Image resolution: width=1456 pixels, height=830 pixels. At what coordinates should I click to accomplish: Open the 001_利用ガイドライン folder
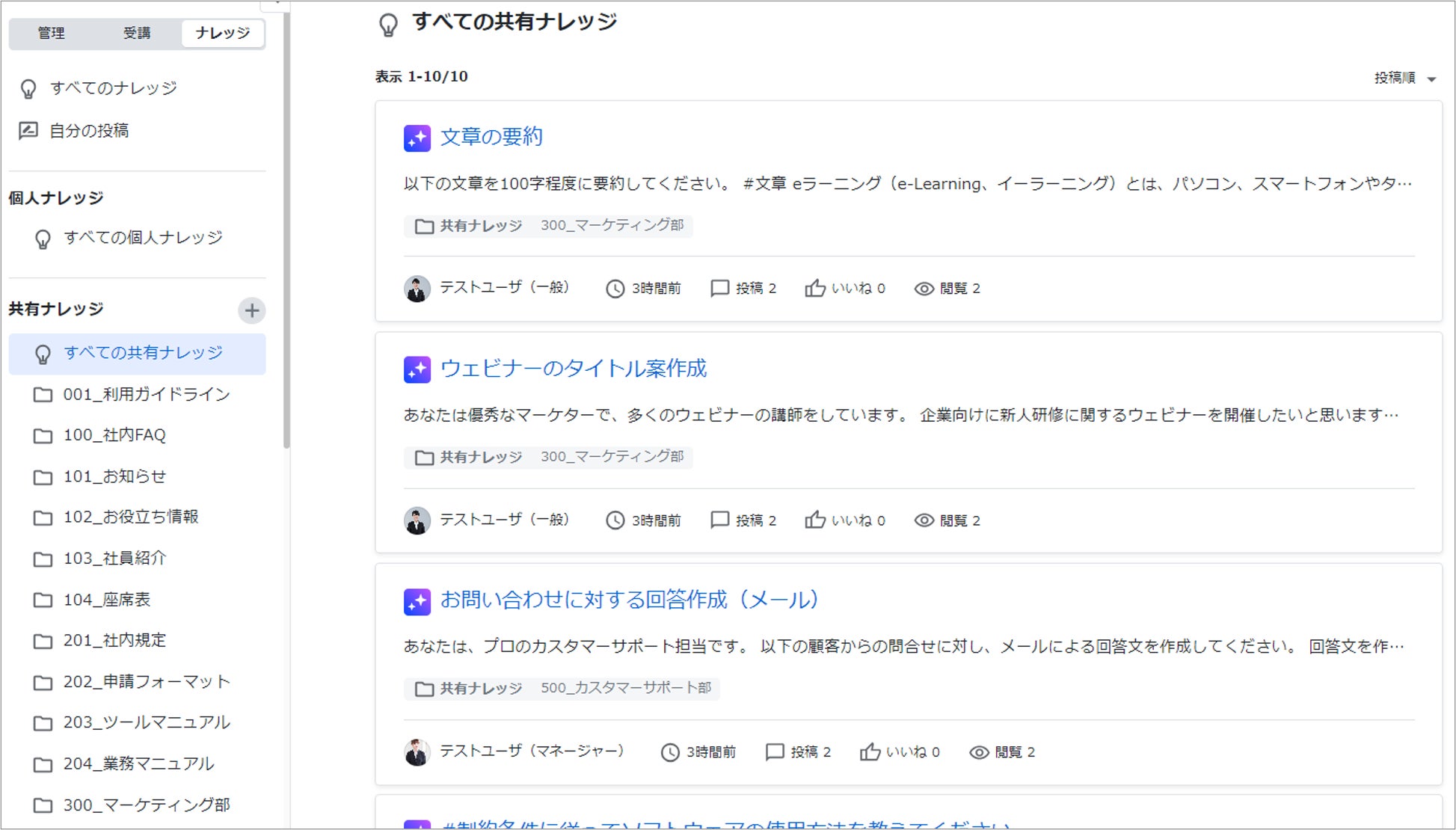tap(146, 394)
